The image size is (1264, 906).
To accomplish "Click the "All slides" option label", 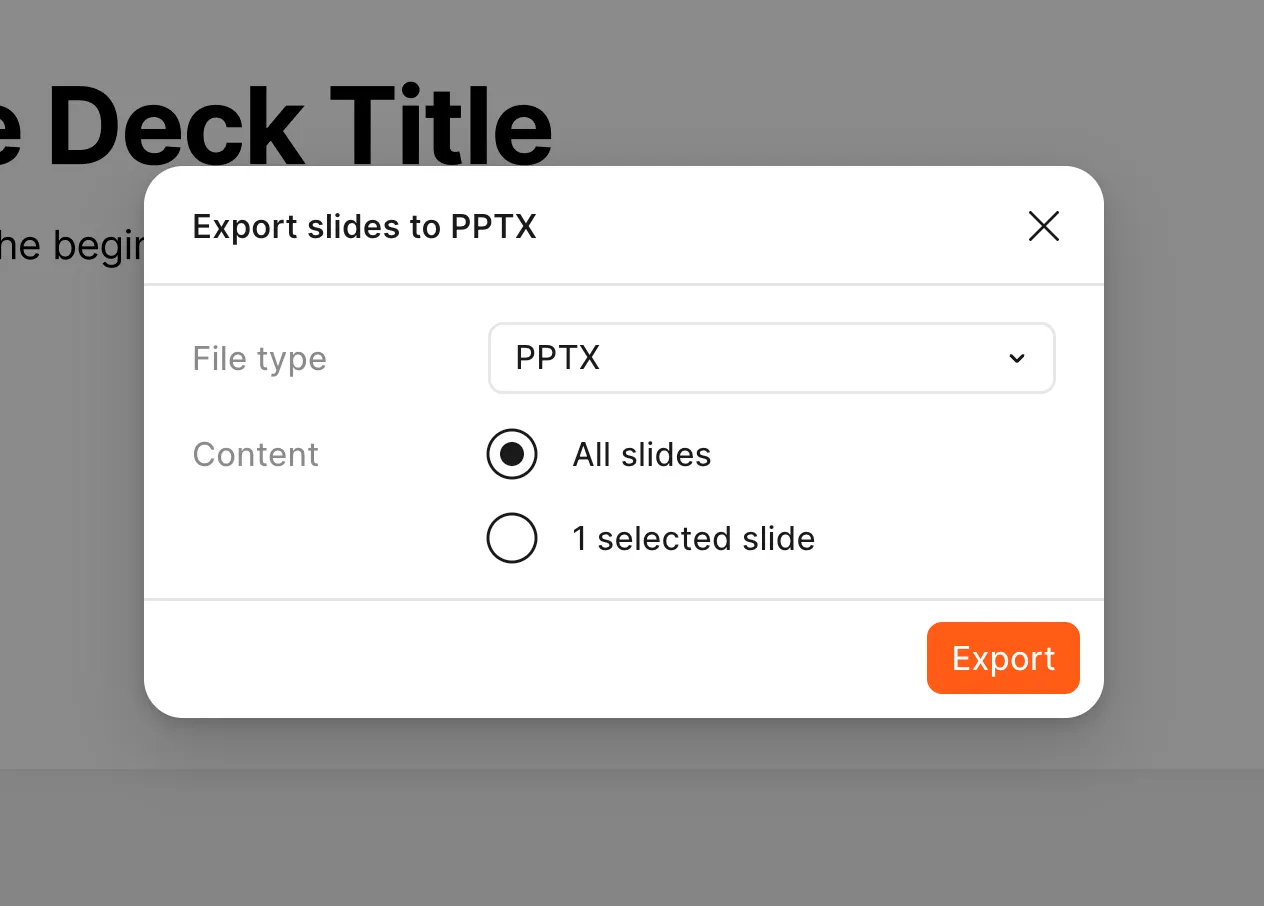I will pos(641,455).
